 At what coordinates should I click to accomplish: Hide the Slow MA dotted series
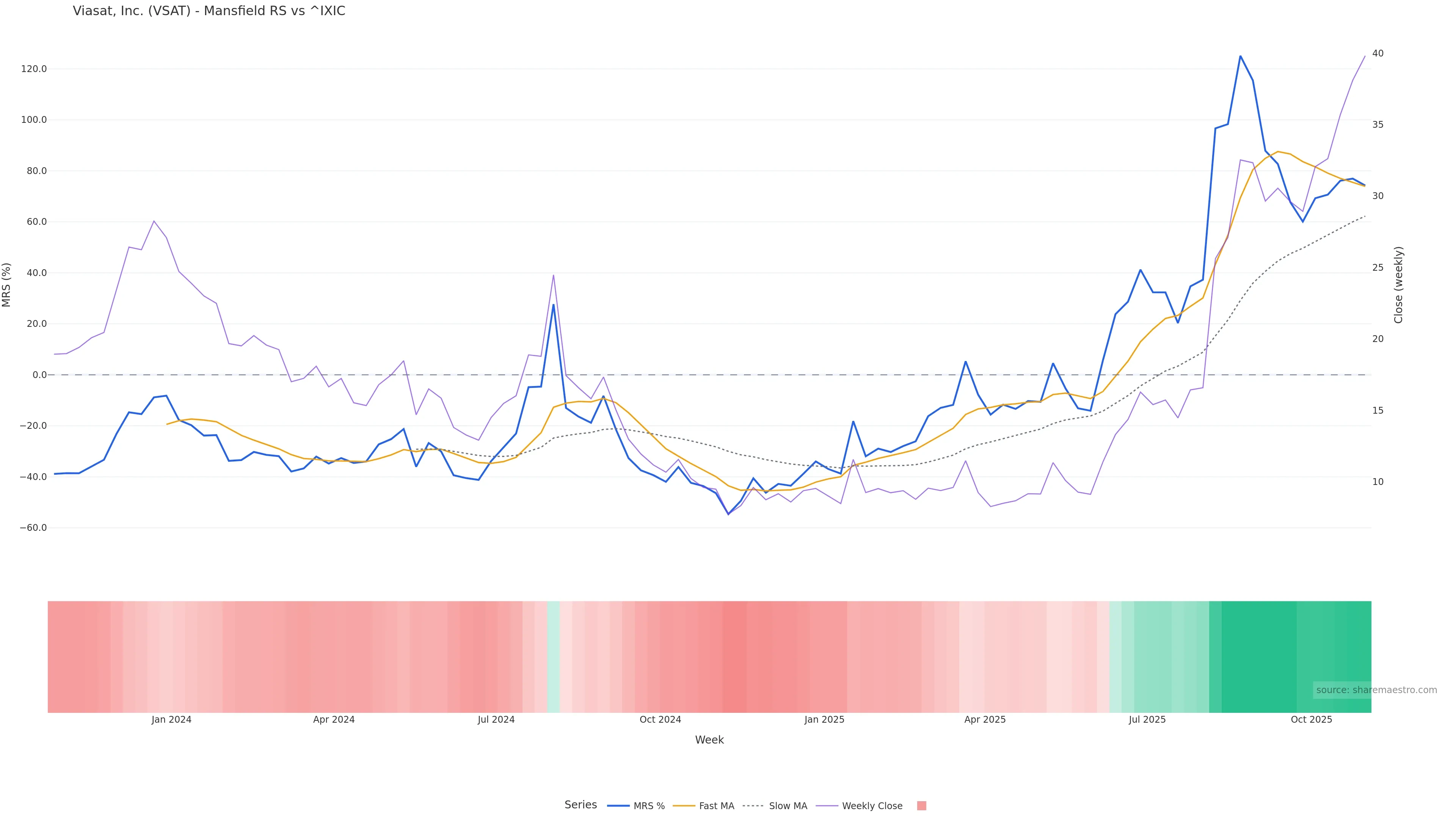[788, 806]
